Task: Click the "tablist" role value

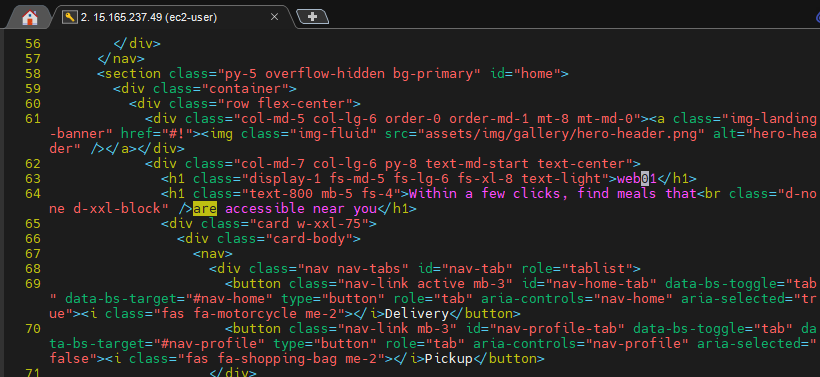Action: click(x=597, y=269)
